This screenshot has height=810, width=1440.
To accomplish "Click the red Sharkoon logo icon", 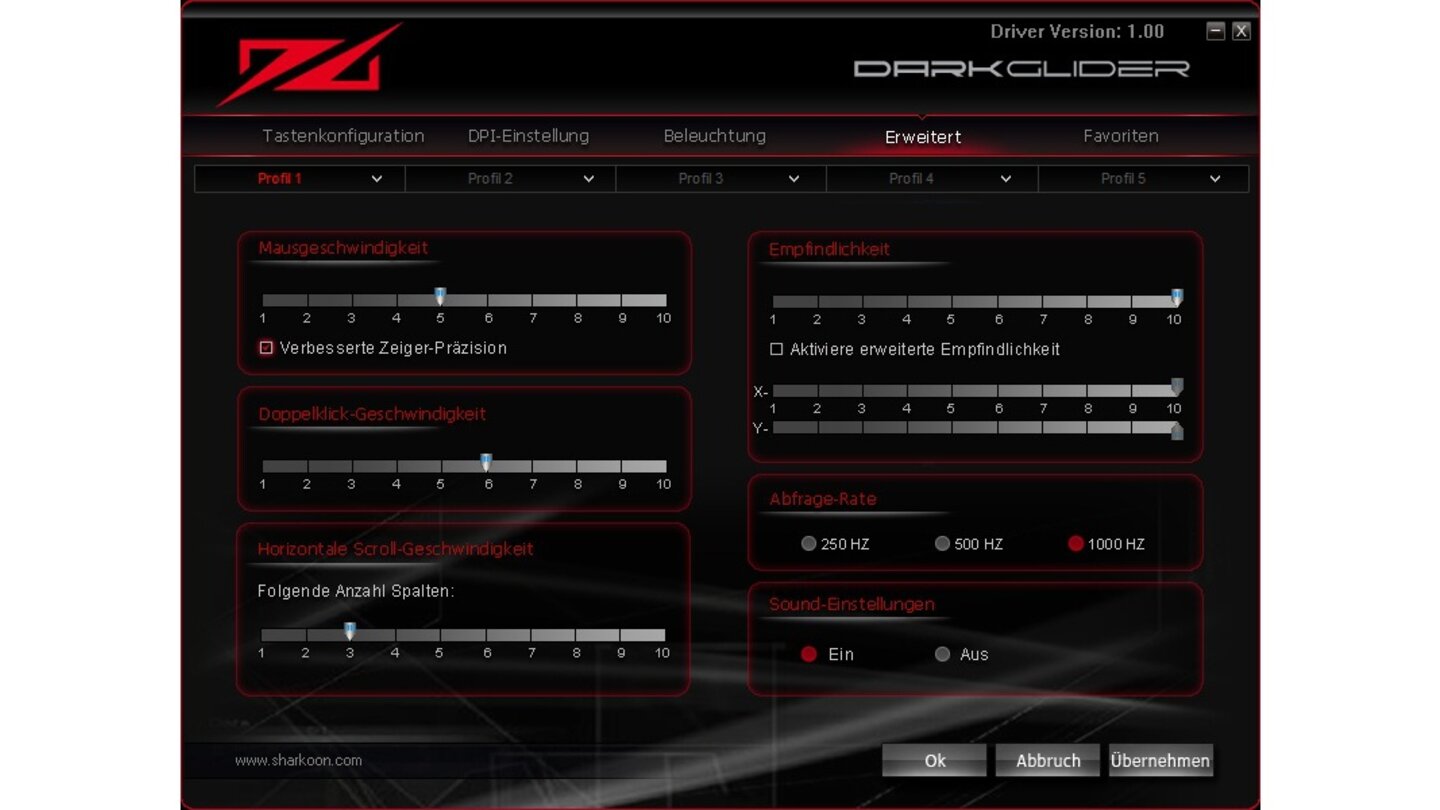I will click(310, 64).
